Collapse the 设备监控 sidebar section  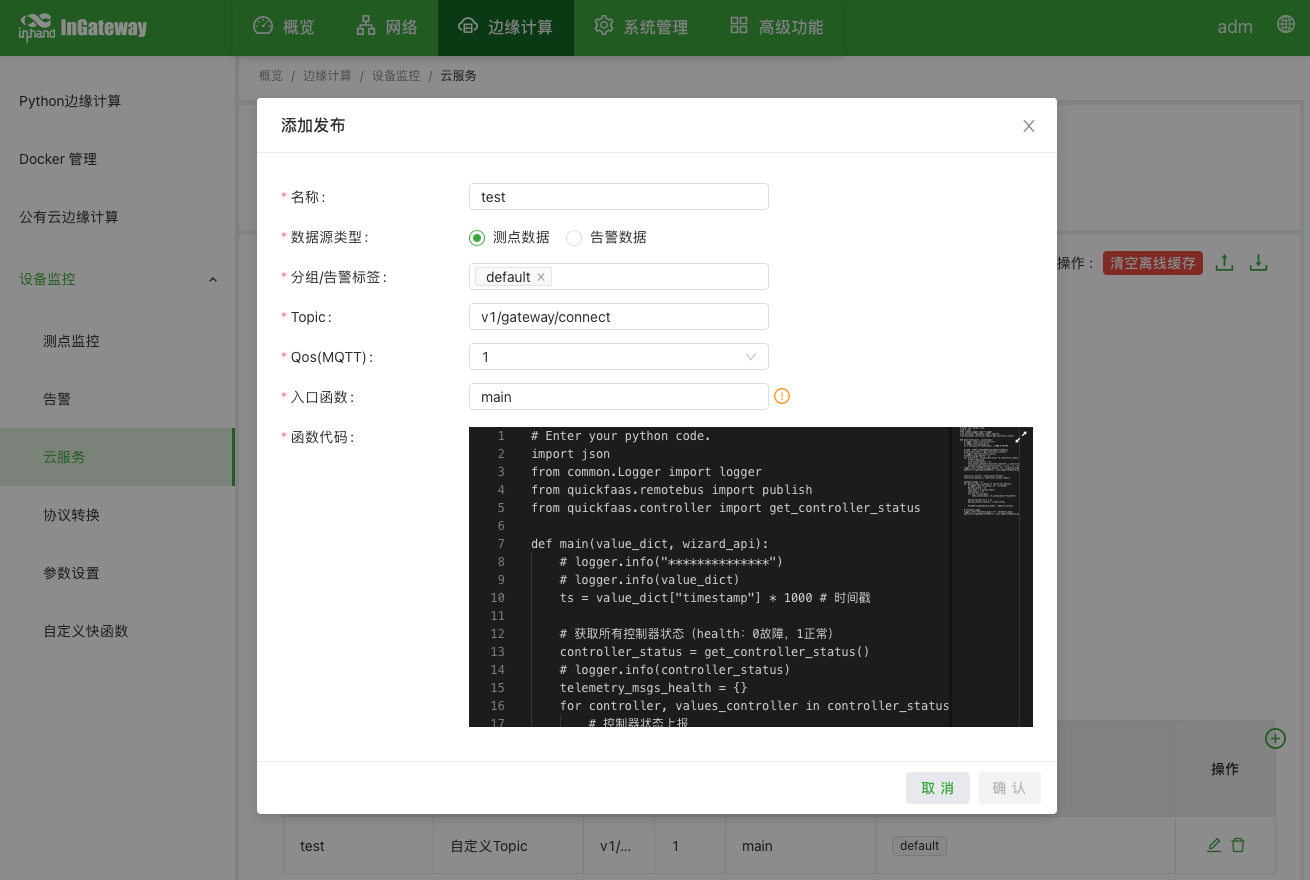(x=212, y=279)
